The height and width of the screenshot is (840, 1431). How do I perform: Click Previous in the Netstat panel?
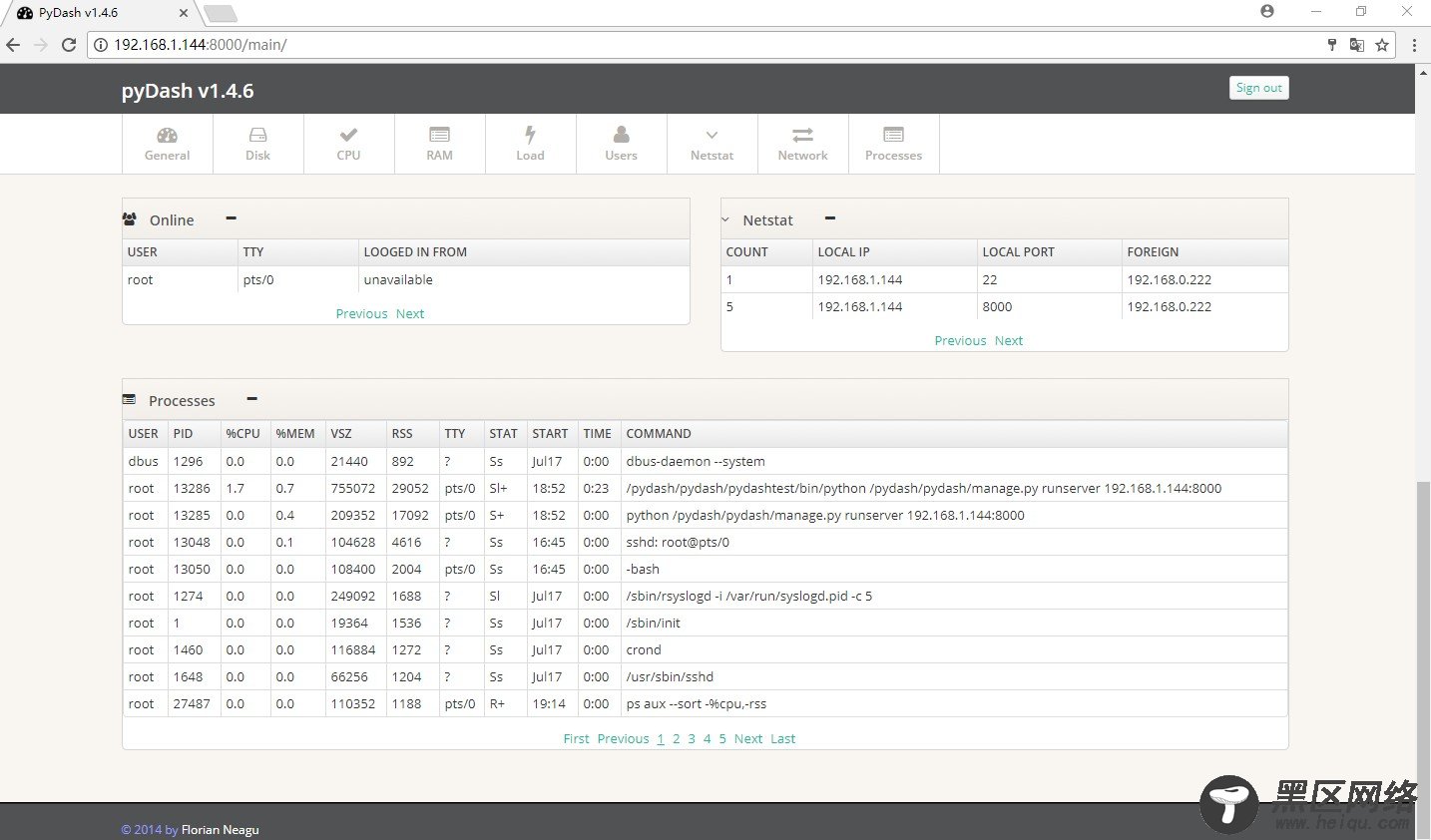click(x=960, y=340)
